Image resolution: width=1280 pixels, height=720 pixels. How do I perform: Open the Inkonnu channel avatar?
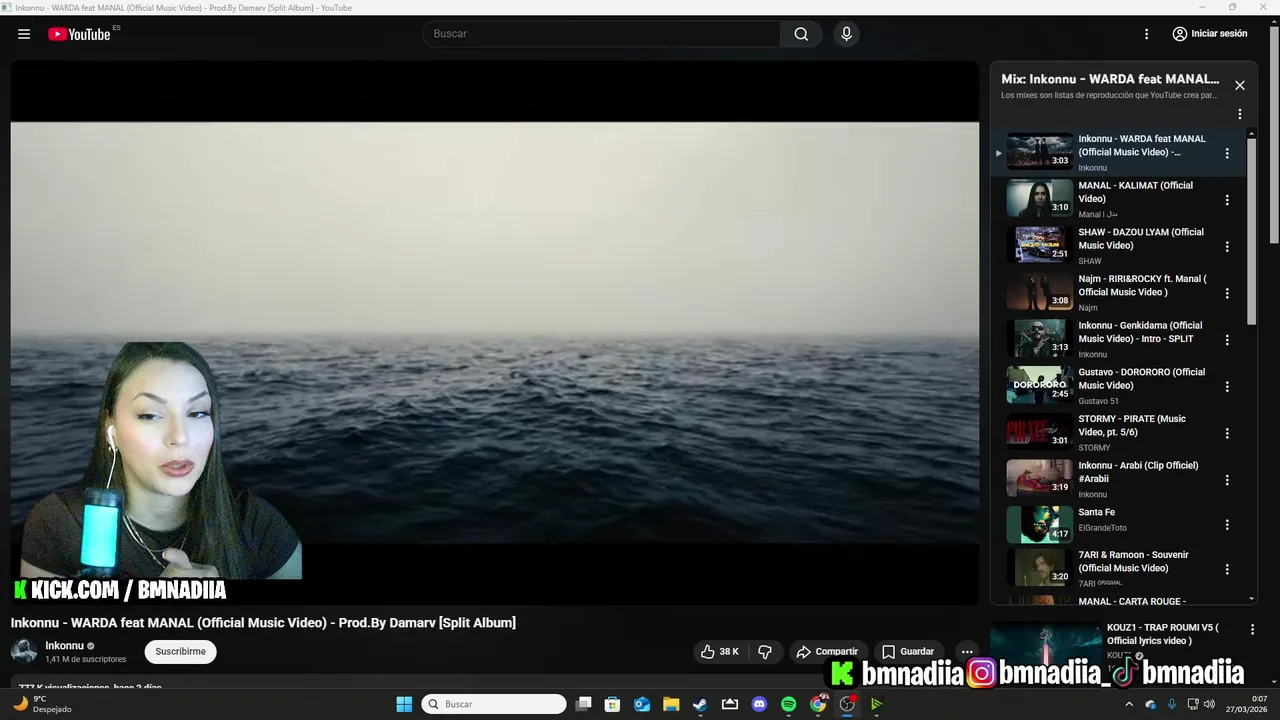pos(24,652)
